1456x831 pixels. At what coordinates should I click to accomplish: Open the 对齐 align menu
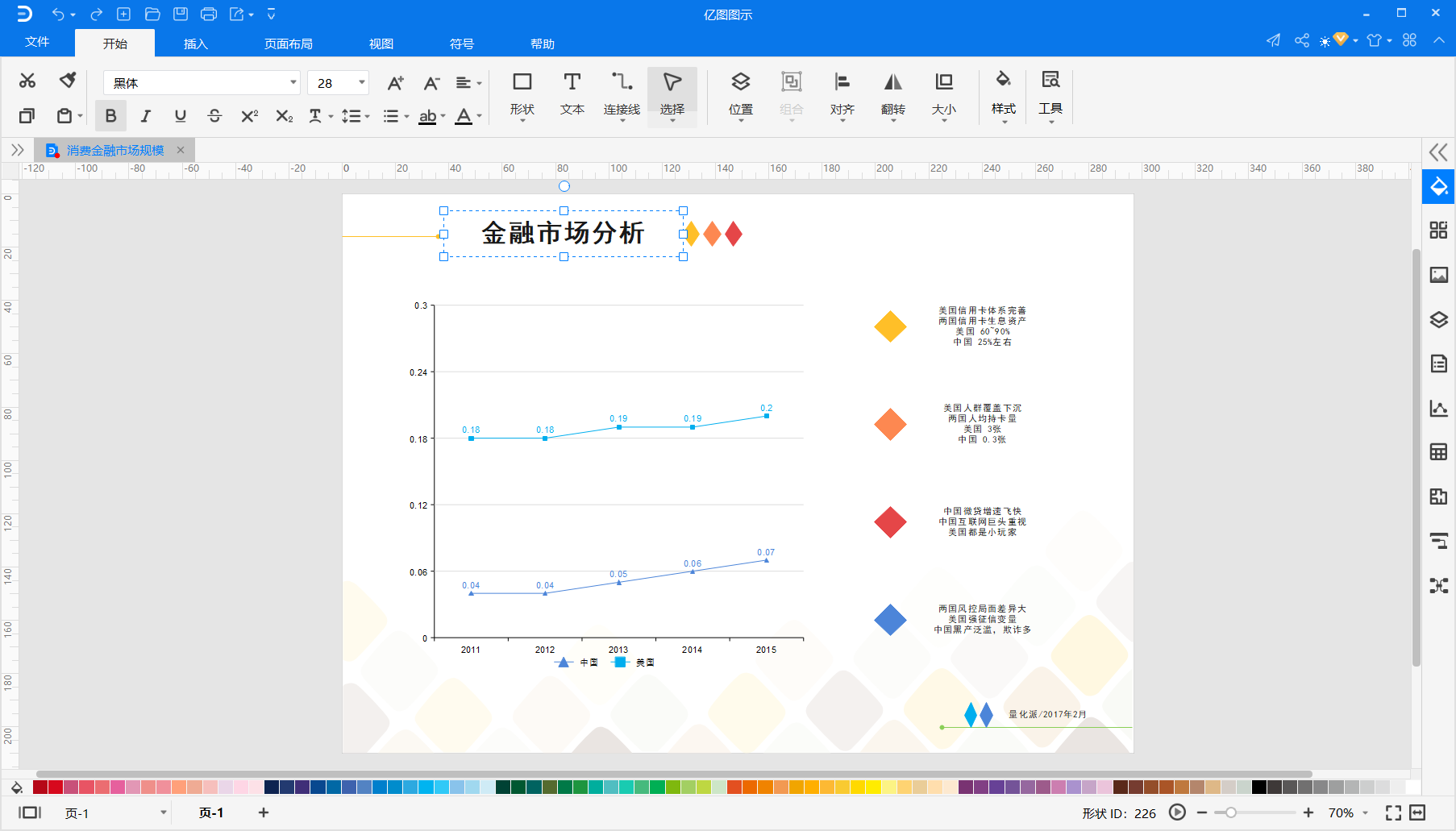point(842,95)
